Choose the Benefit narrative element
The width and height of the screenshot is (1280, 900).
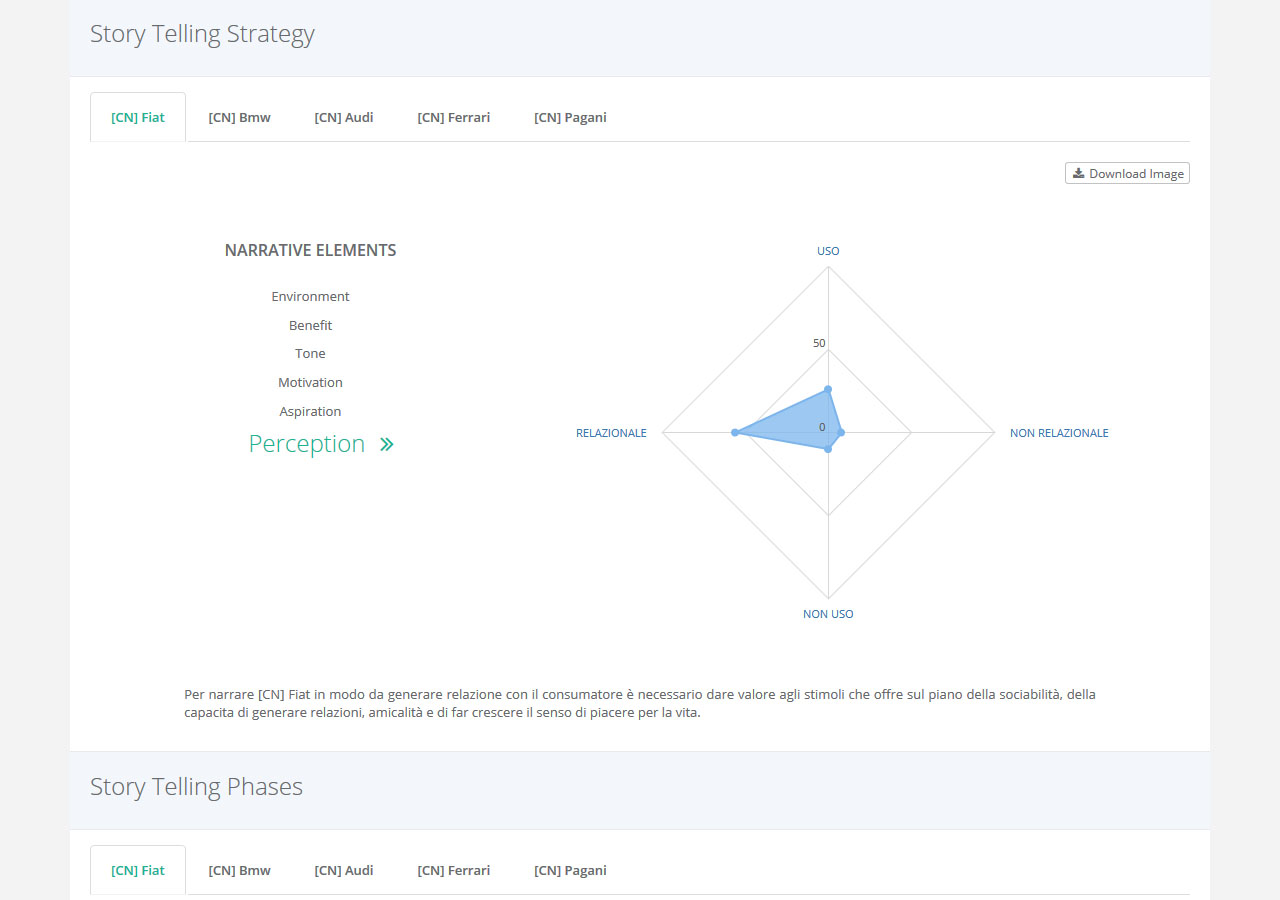pyautogui.click(x=310, y=325)
